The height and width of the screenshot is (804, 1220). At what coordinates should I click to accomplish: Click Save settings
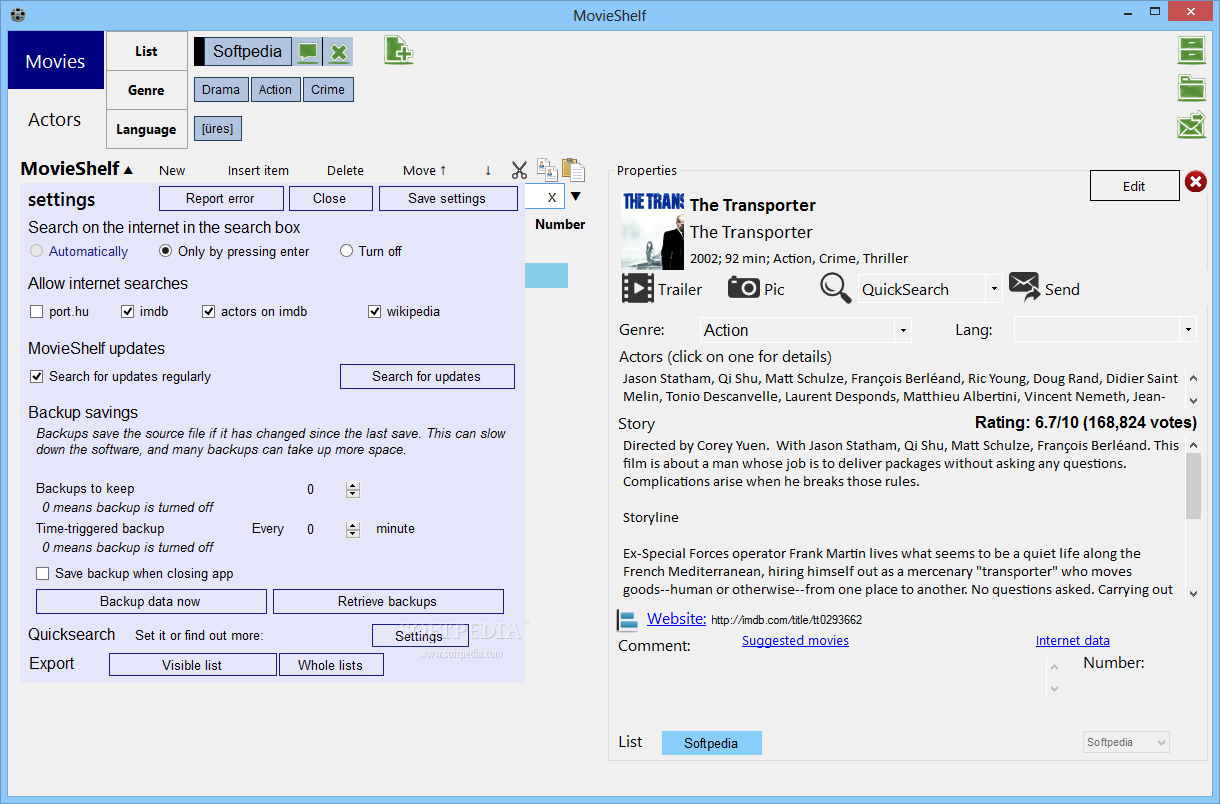[x=447, y=198]
